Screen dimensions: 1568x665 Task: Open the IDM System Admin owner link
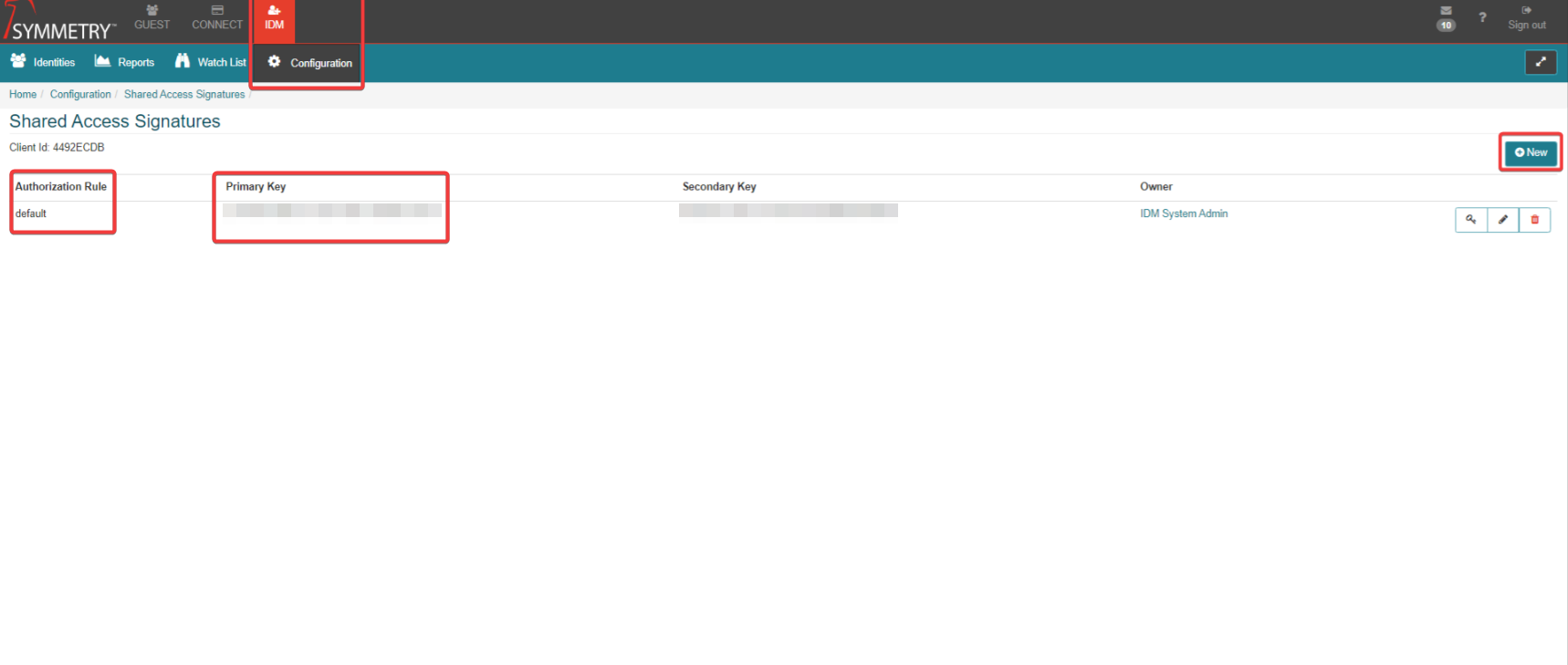[x=1184, y=213]
